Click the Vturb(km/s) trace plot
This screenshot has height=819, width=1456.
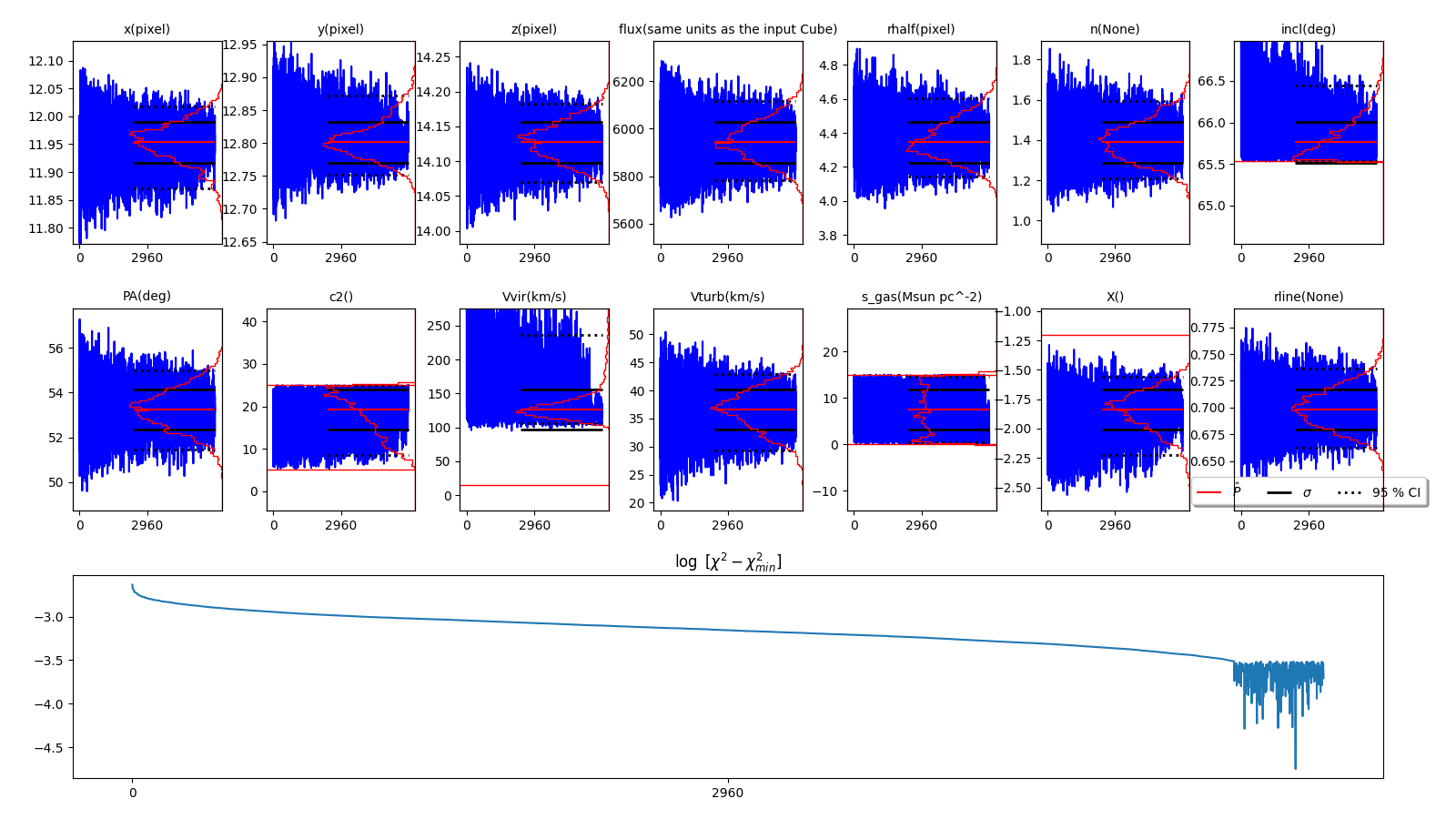[727, 409]
